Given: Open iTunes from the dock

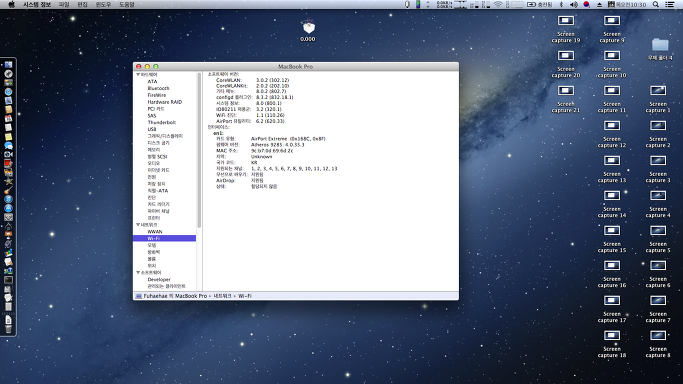Looking at the screenshot, I should point(8,199).
